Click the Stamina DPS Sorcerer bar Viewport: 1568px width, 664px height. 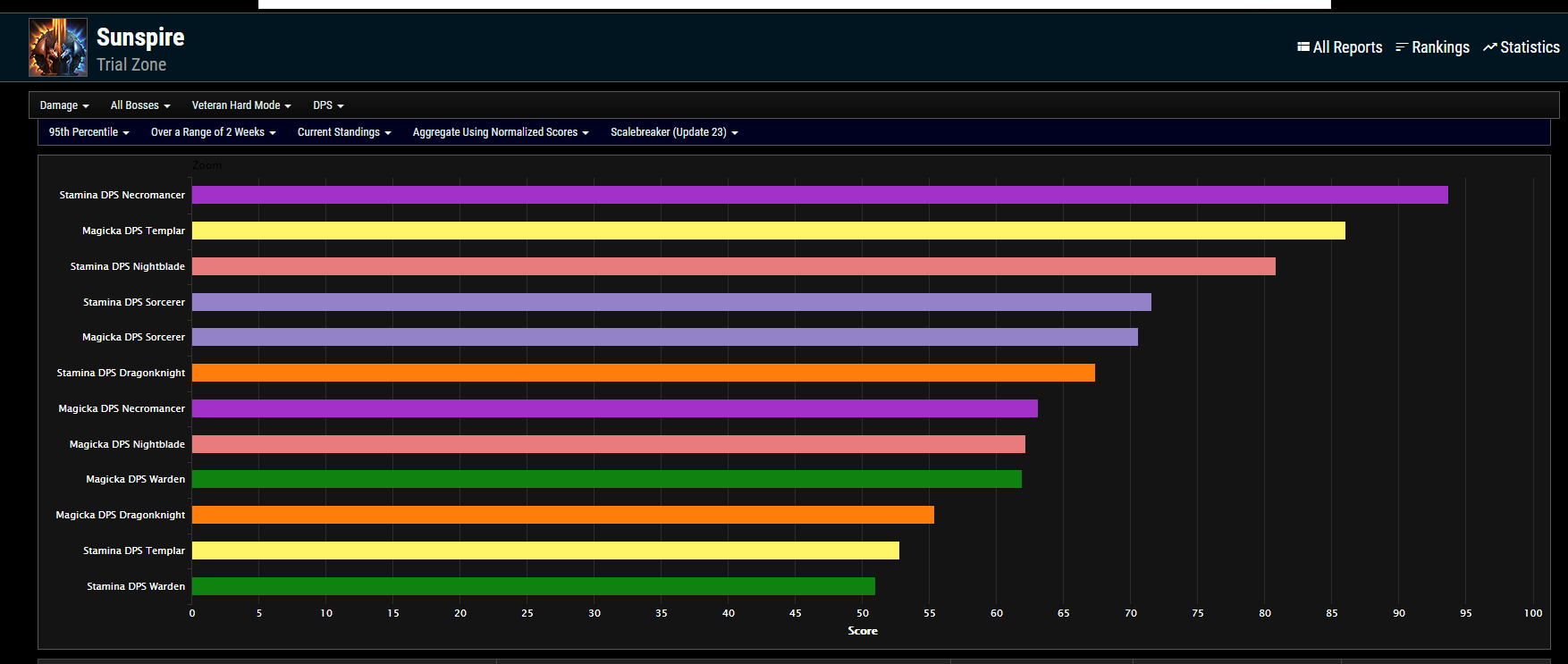click(x=671, y=302)
